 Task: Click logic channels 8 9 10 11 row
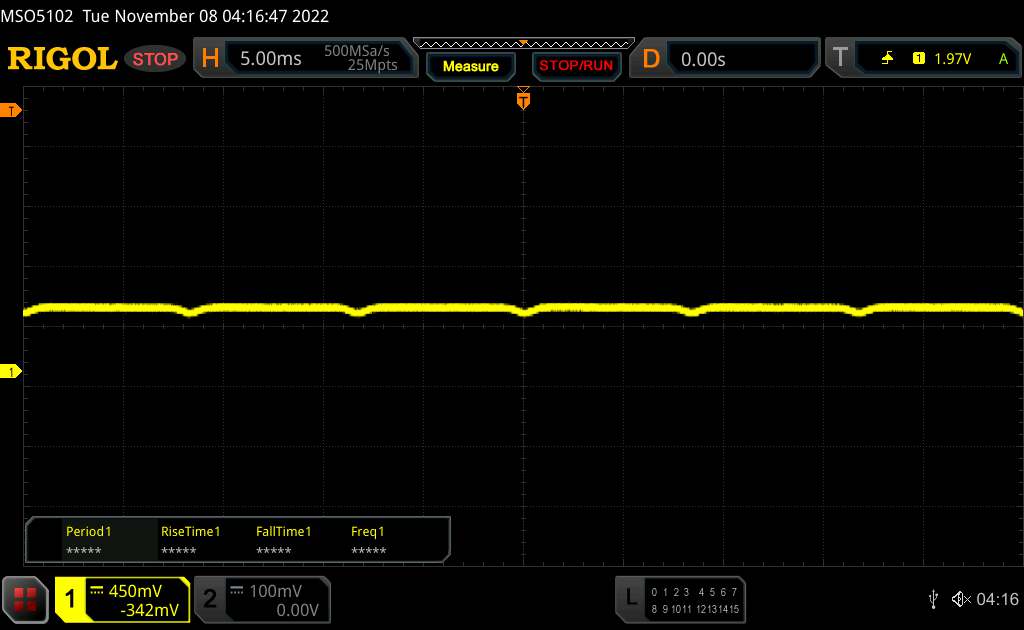tap(671, 609)
